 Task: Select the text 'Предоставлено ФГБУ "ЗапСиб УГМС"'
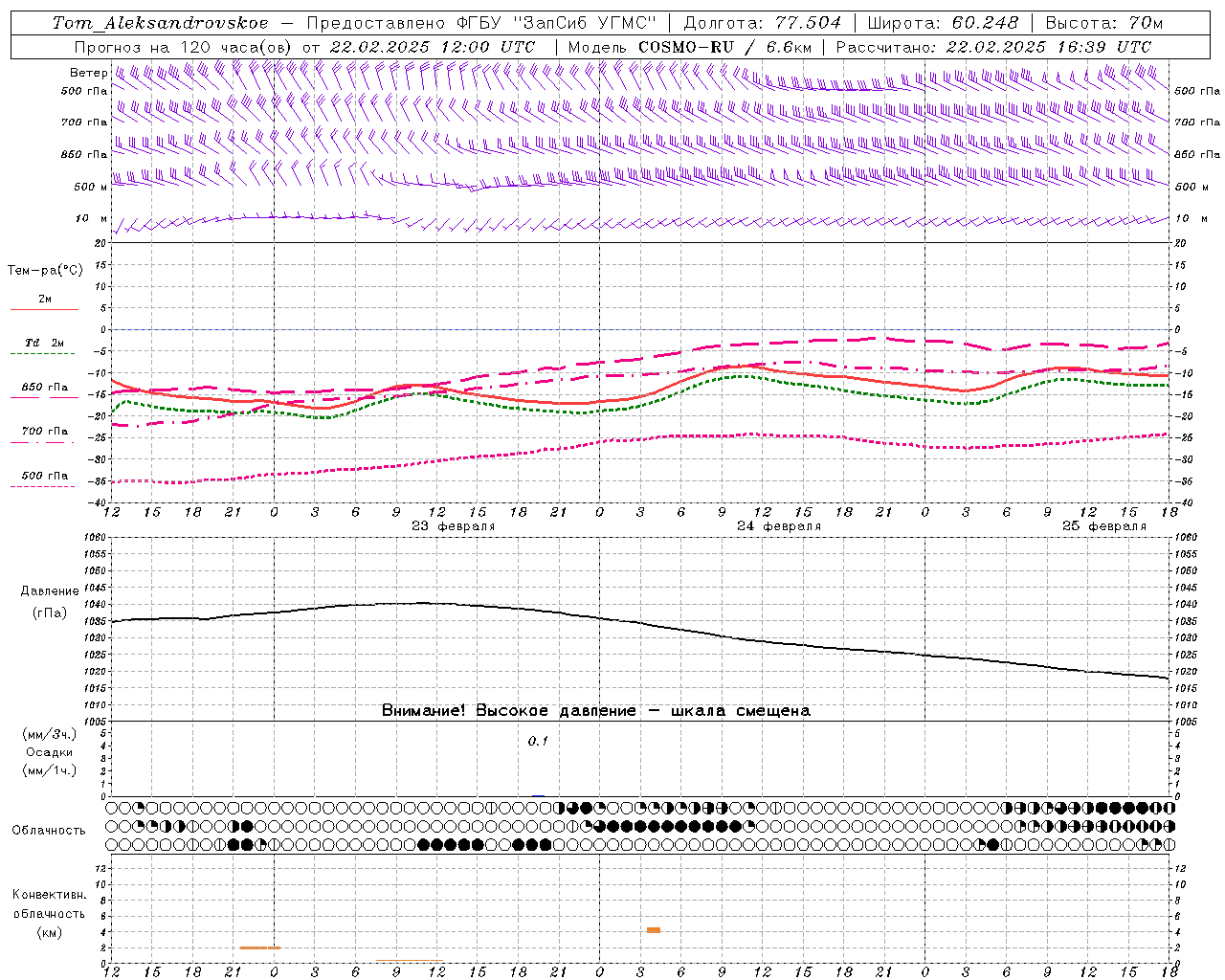coord(481,23)
